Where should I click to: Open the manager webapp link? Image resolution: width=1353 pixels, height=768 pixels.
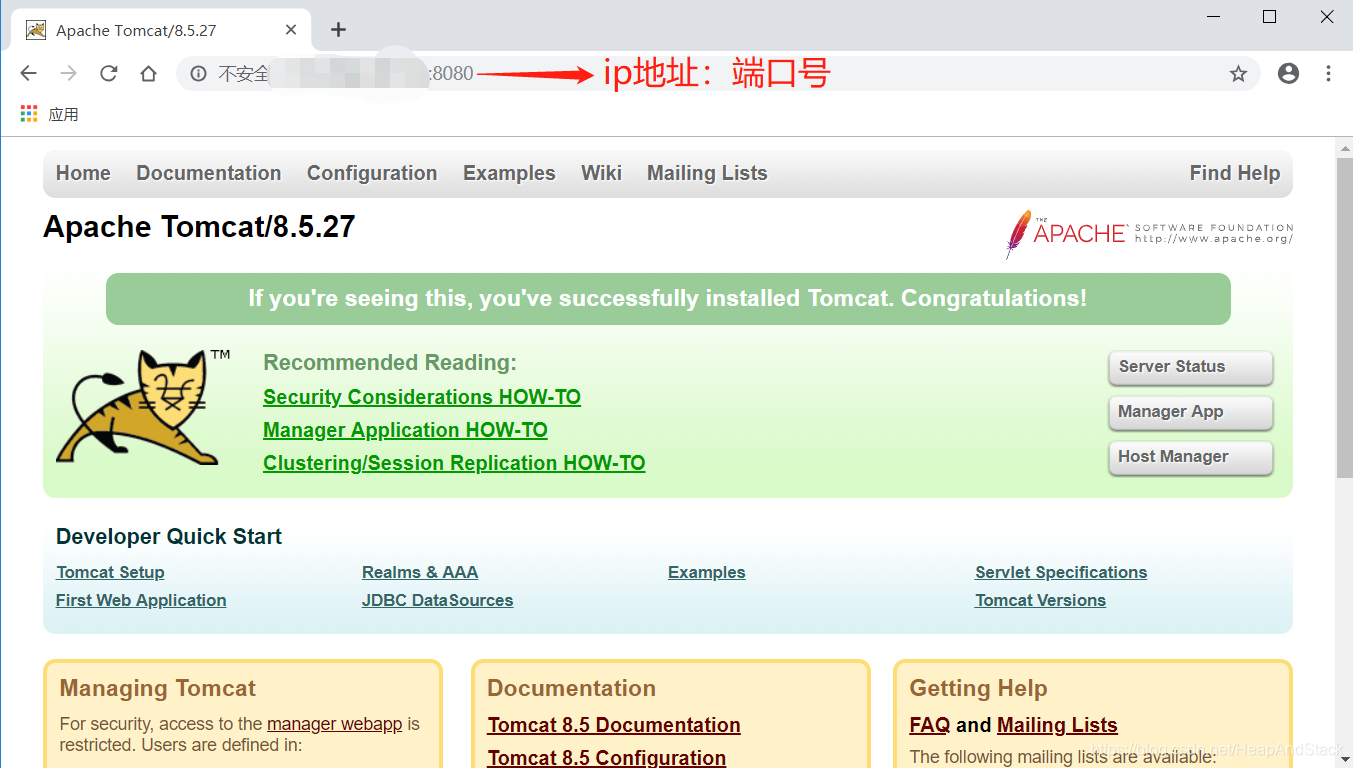tap(334, 724)
